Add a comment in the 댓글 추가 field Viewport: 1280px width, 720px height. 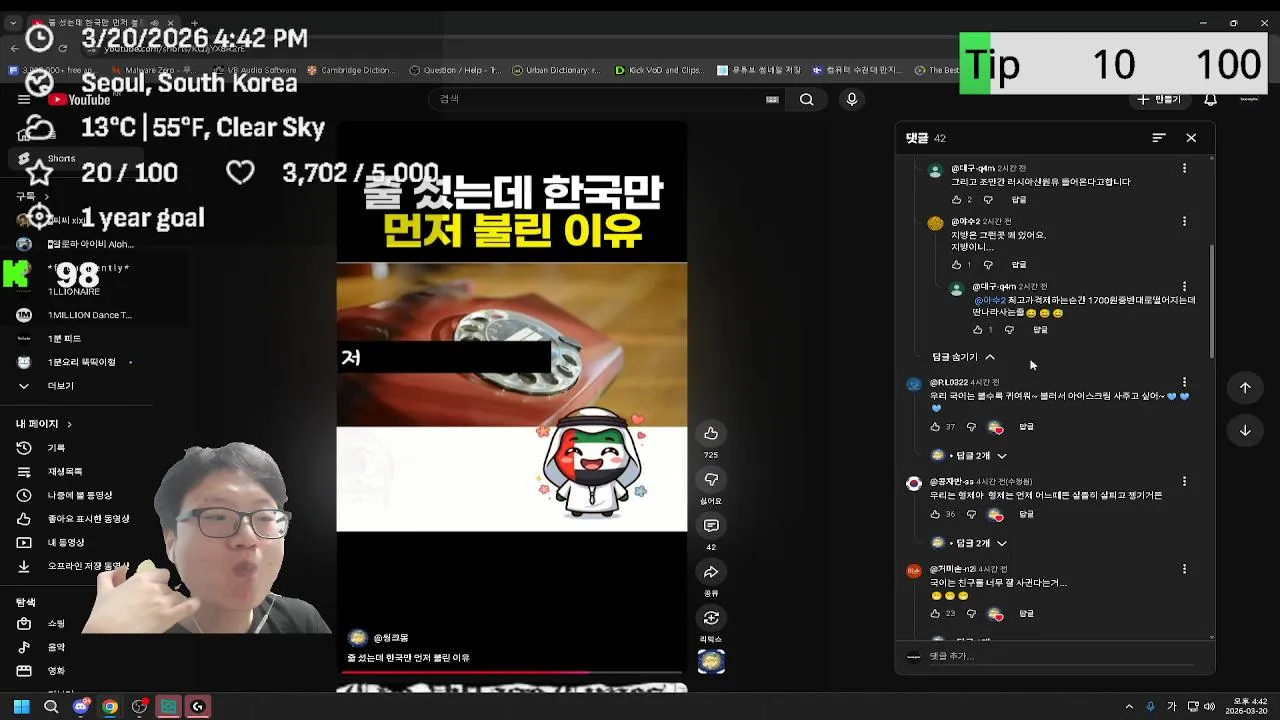click(x=1060, y=657)
